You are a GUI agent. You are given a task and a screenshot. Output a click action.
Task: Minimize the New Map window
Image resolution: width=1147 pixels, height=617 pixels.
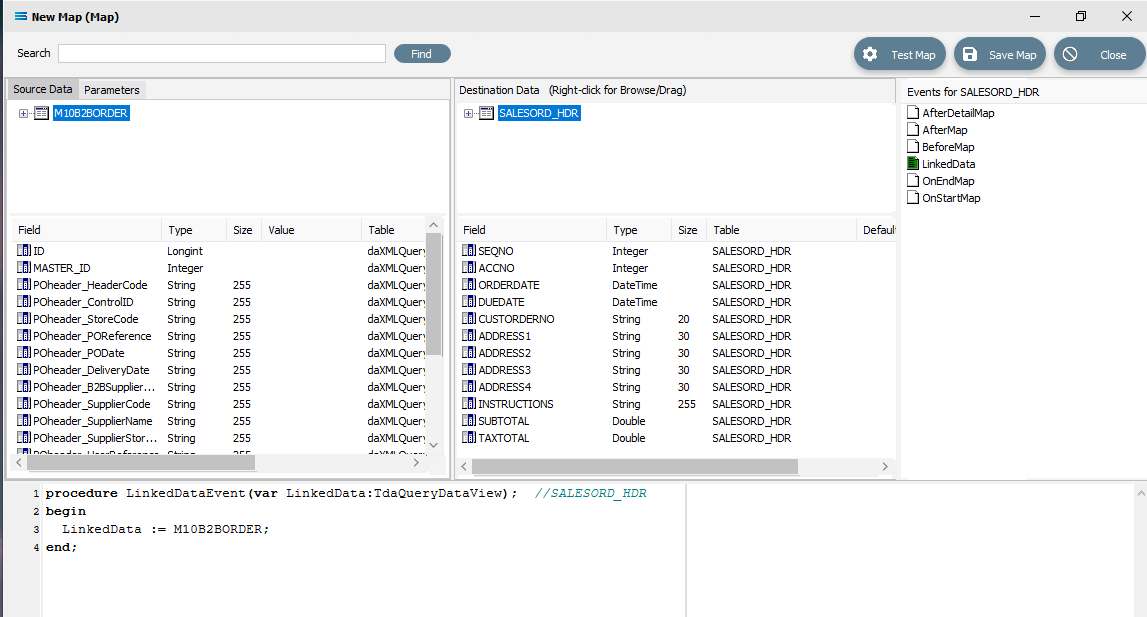[1035, 16]
